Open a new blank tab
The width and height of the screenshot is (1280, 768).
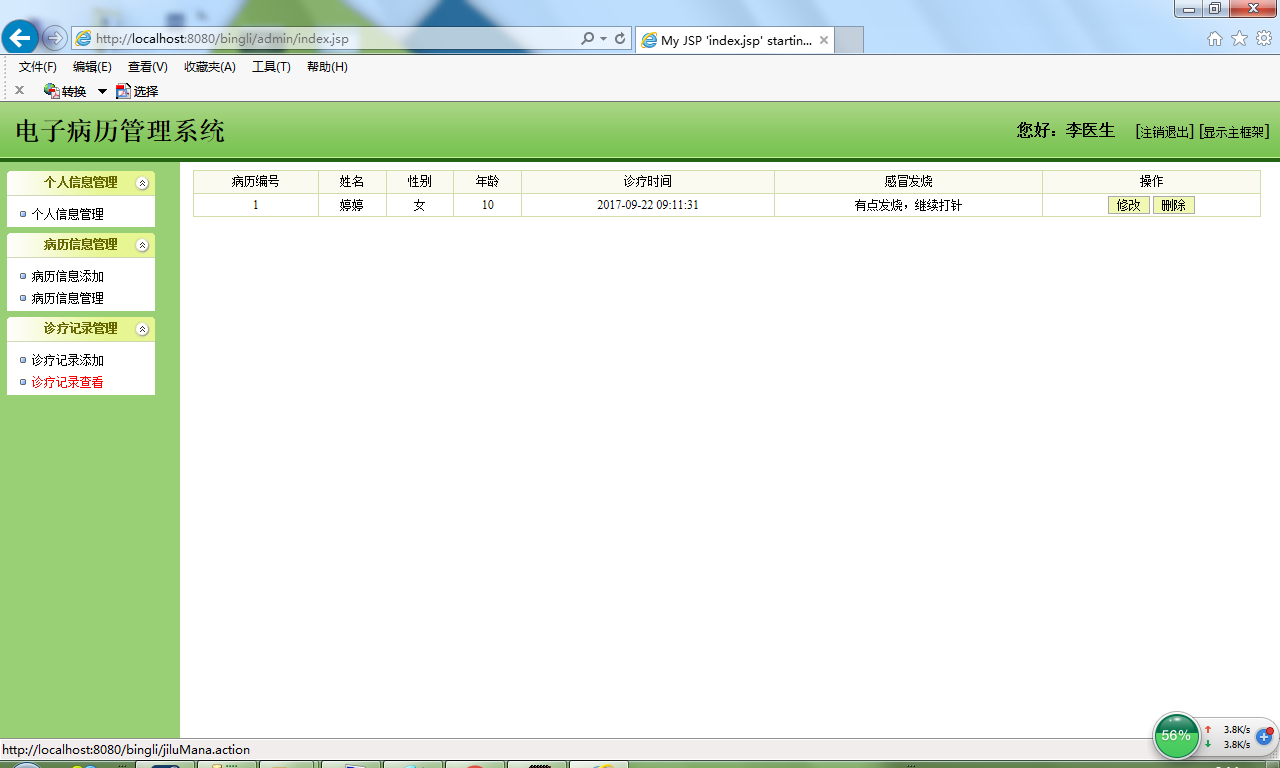[x=849, y=40]
